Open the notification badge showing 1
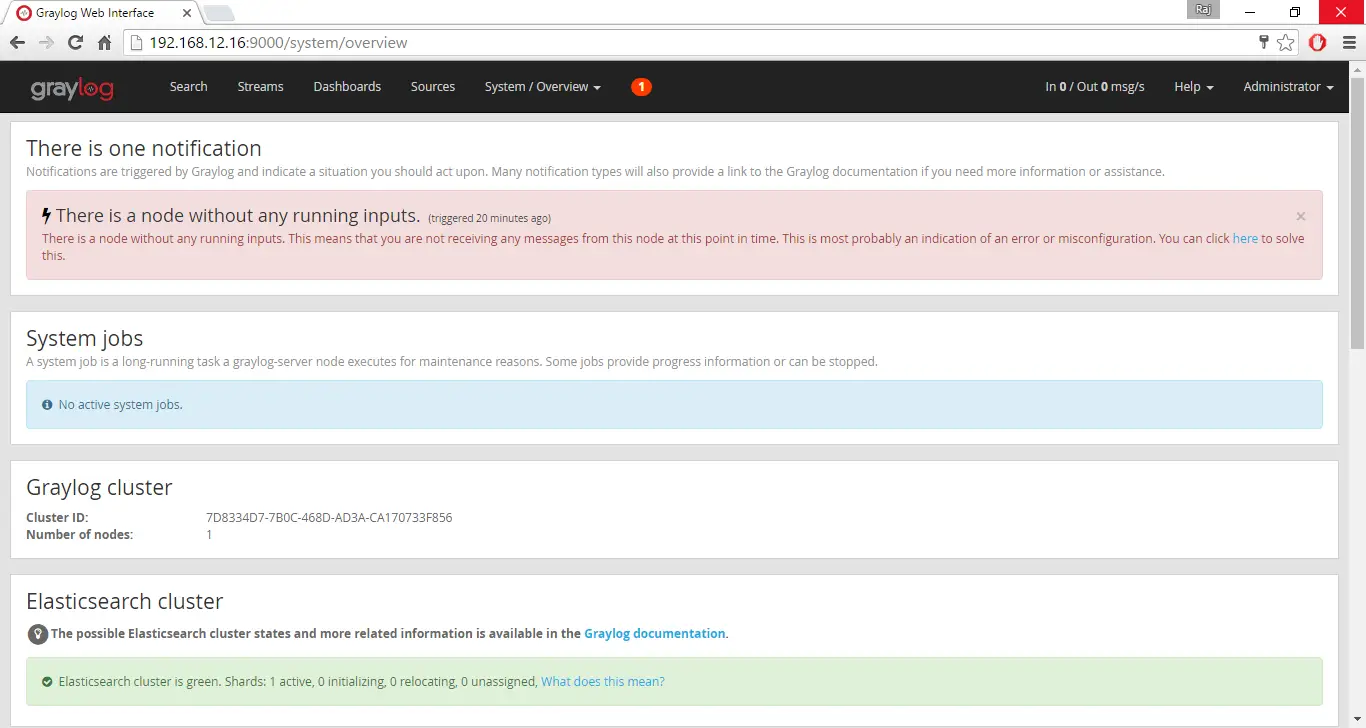This screenshot has height=728, width=1366. point(641,87)
